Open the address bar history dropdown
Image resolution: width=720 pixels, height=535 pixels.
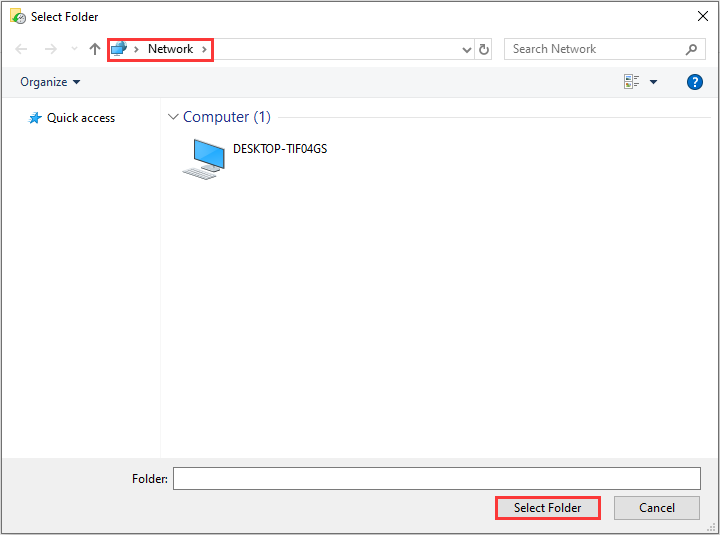click(467, 50)
